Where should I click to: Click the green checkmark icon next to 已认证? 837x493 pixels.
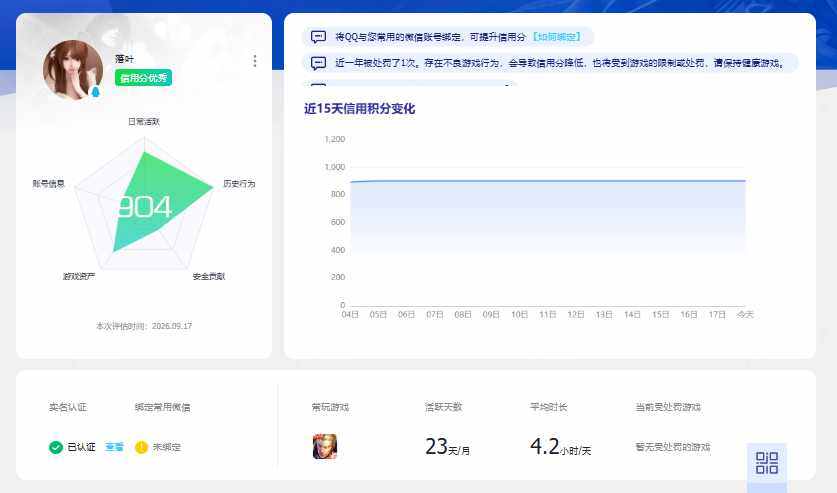click(56, 447)
